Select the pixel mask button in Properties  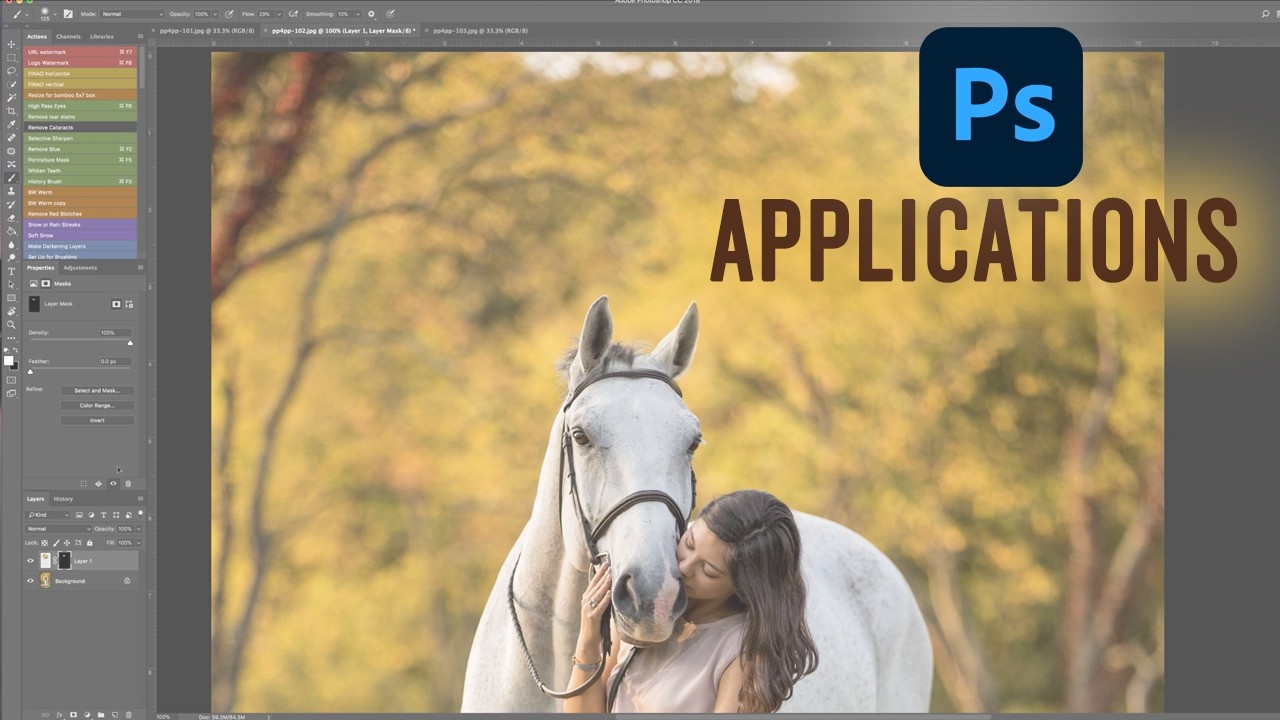point(116,304)
